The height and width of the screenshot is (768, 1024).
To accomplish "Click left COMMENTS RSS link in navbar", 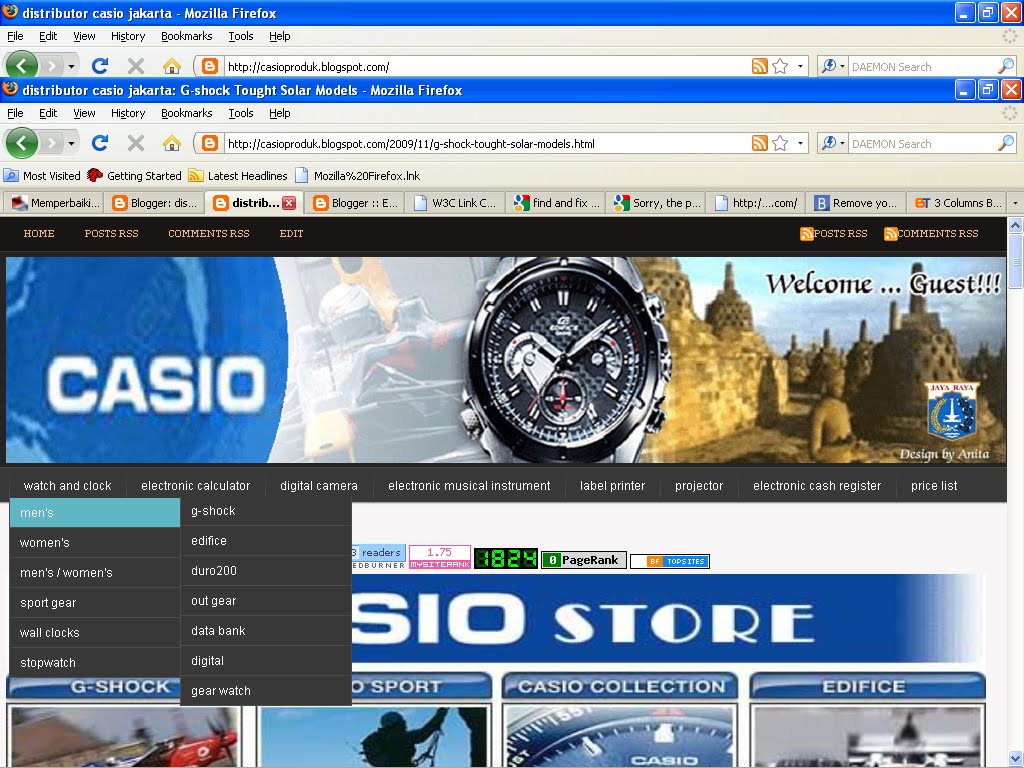I will tap(209, 234).
